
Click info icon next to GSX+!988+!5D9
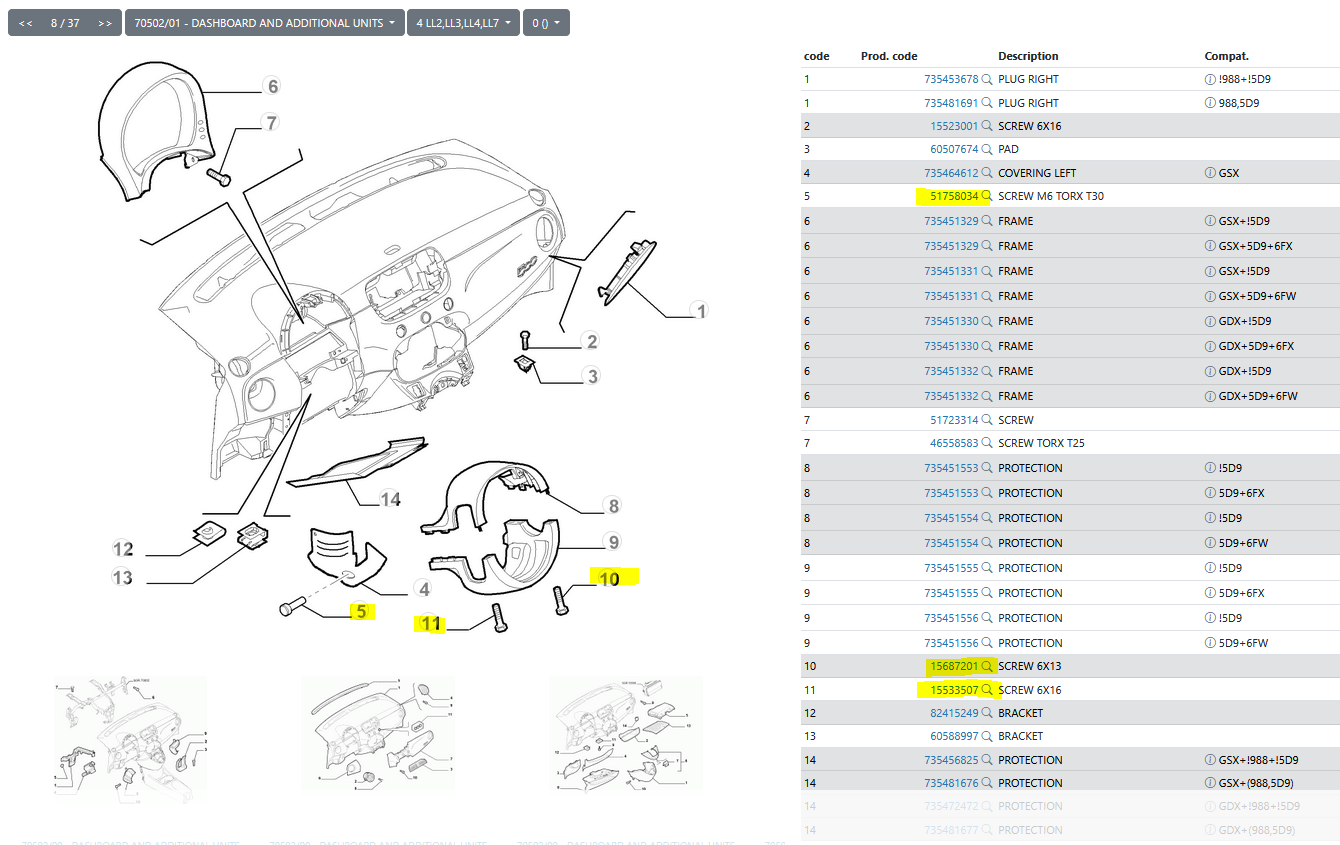[x=1210, y=760]
